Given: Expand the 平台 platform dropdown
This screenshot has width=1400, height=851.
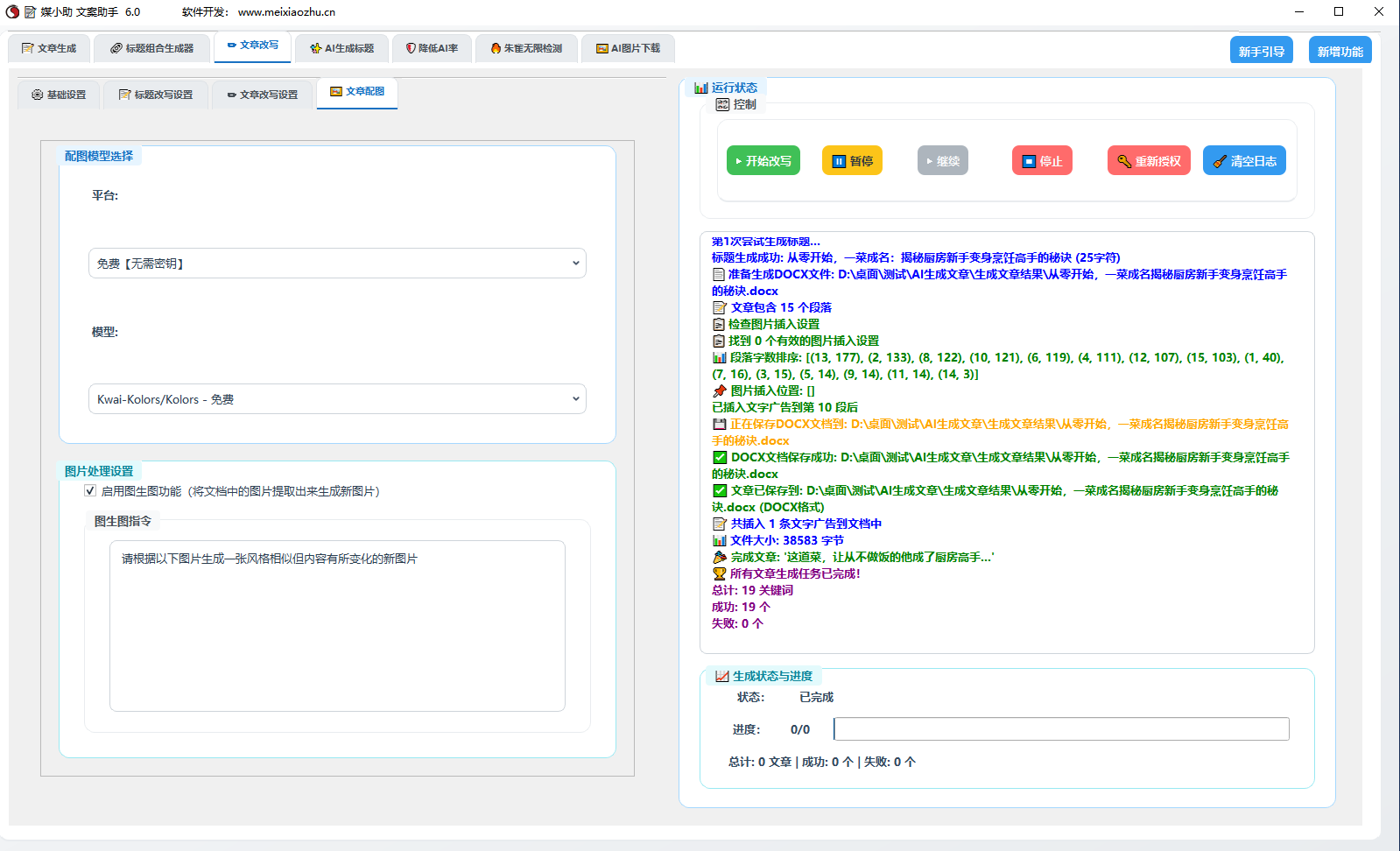Looking at the screenshot, I should (337, 264).
